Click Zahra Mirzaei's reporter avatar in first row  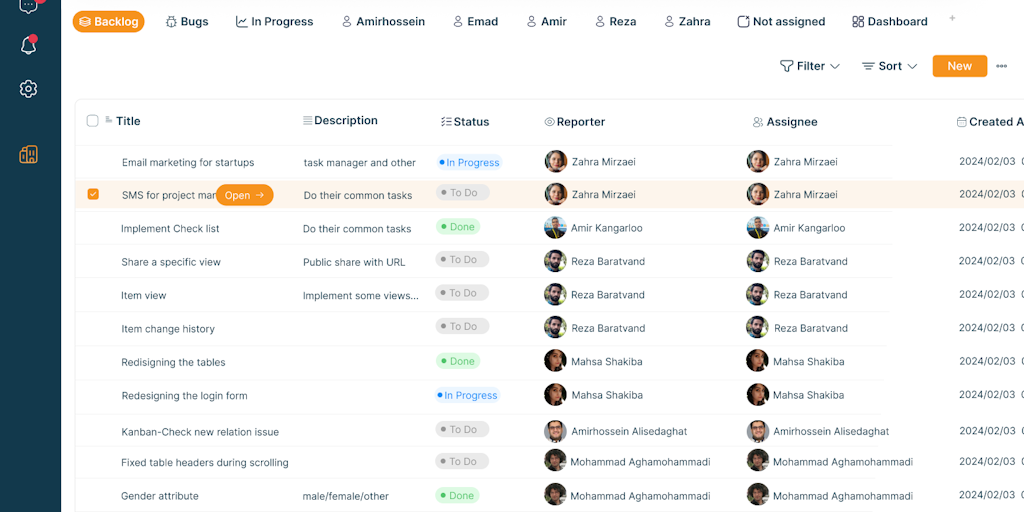point(555,162)
